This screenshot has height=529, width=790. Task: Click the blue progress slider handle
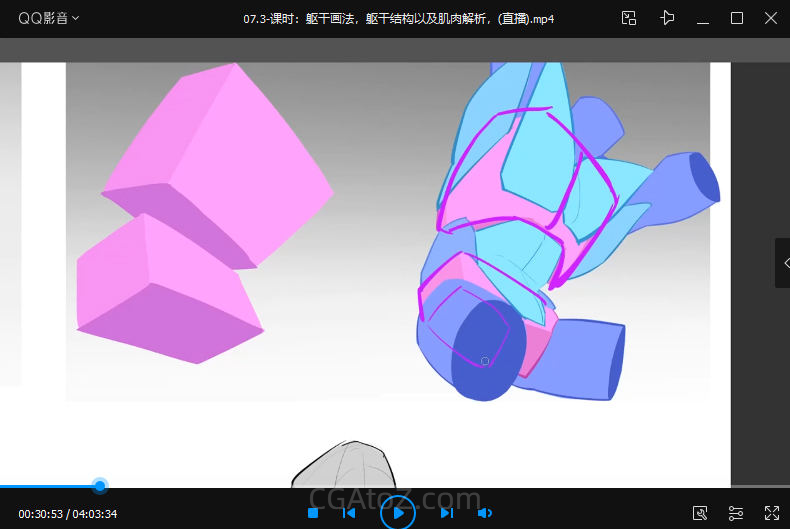100,486
